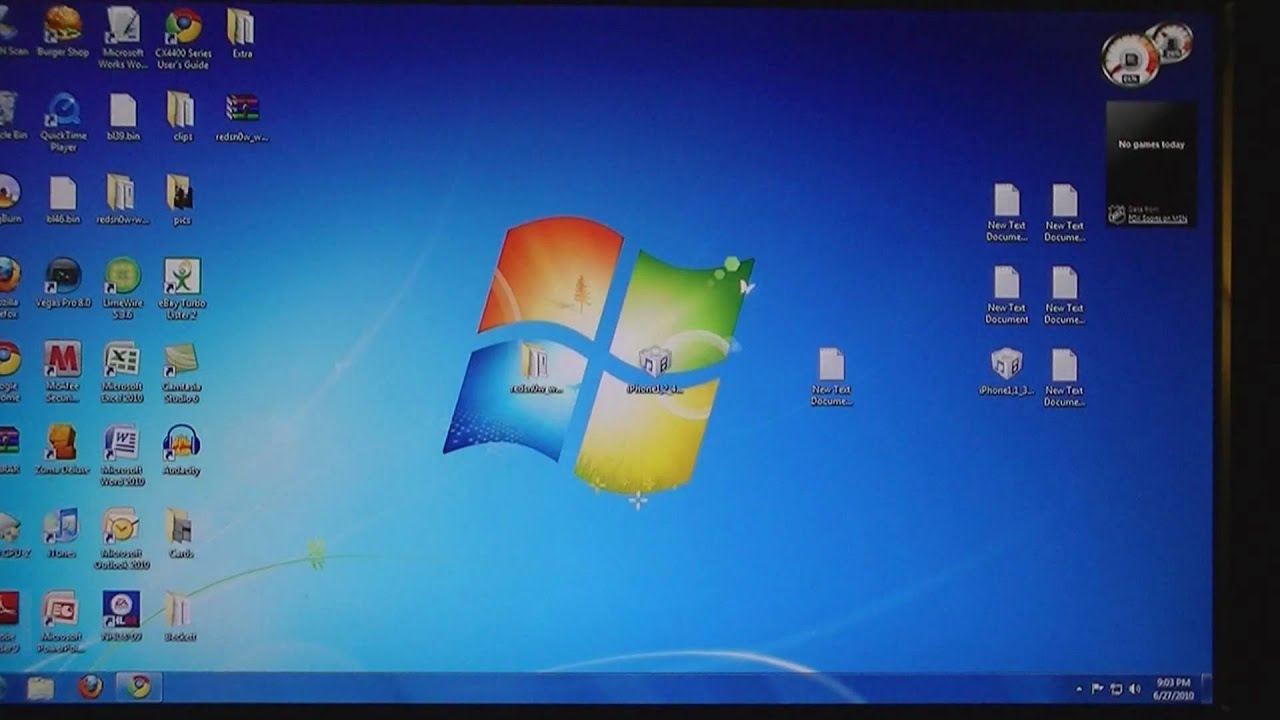Select the iPhone1,2_3 firmware file icon

point(654,368)
